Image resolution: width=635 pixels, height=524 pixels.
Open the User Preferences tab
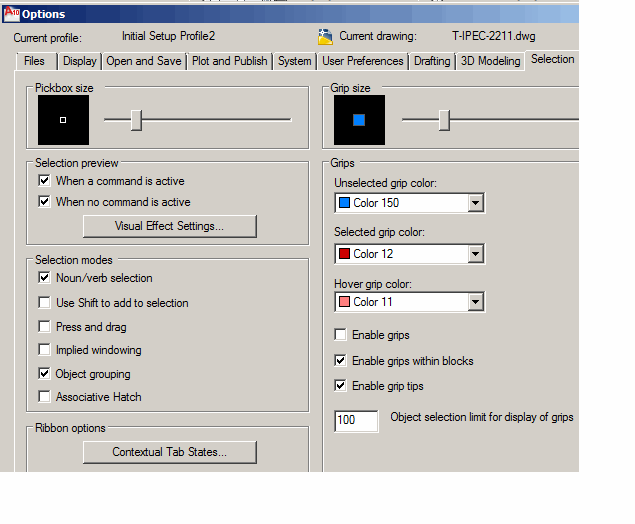click(x=363, y=61)
